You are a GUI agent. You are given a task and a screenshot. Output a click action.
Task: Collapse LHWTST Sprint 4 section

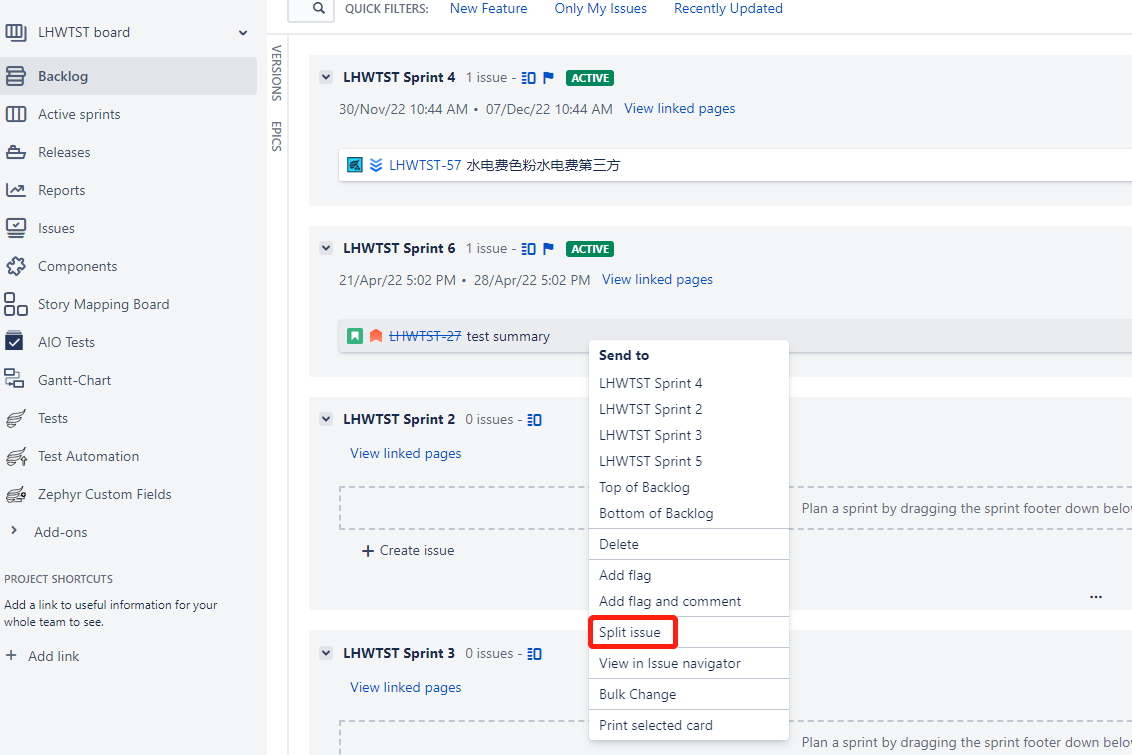tap(325, 77)
